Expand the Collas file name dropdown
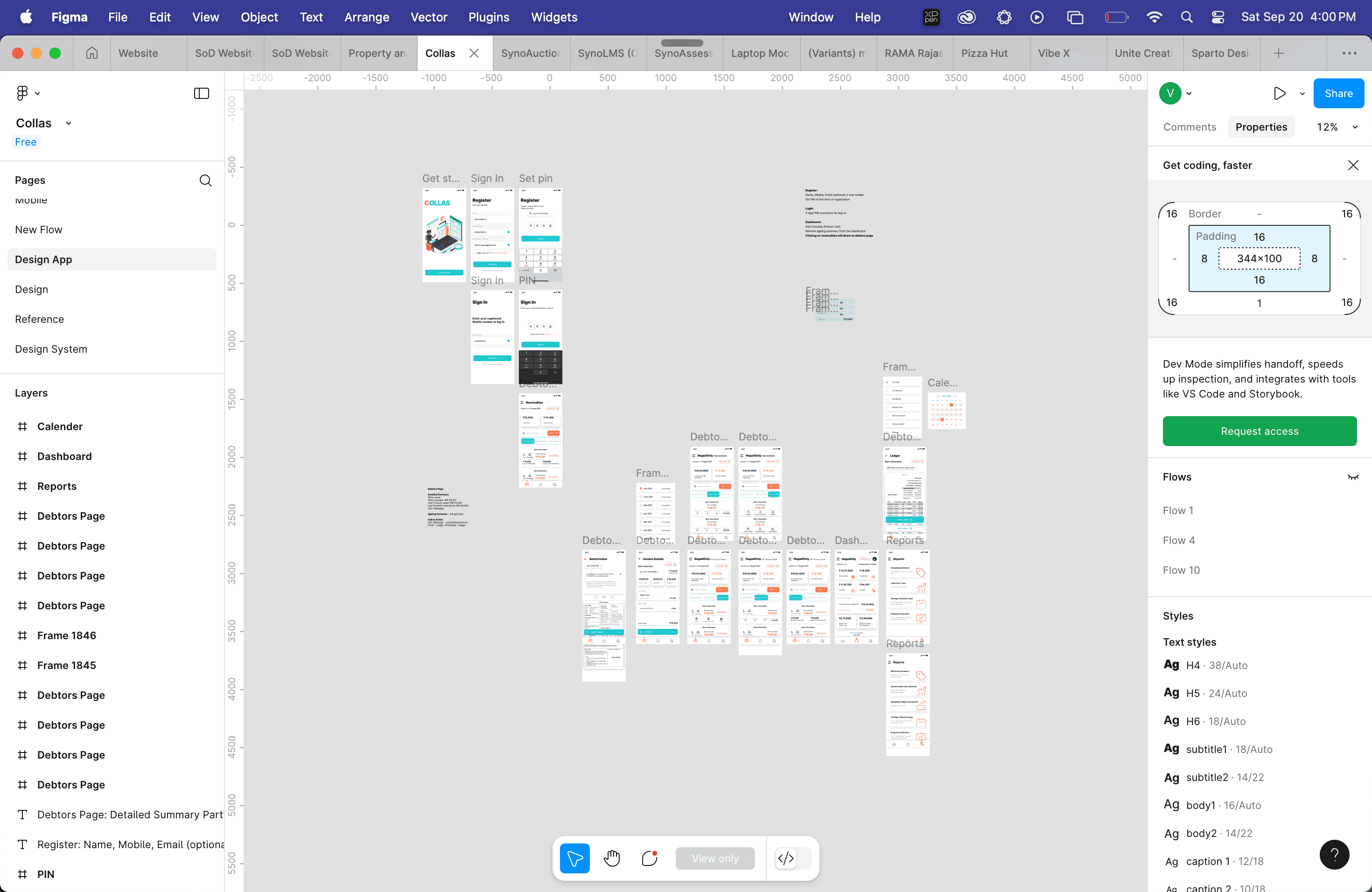Screen dimensions: 1372x892 69,123
